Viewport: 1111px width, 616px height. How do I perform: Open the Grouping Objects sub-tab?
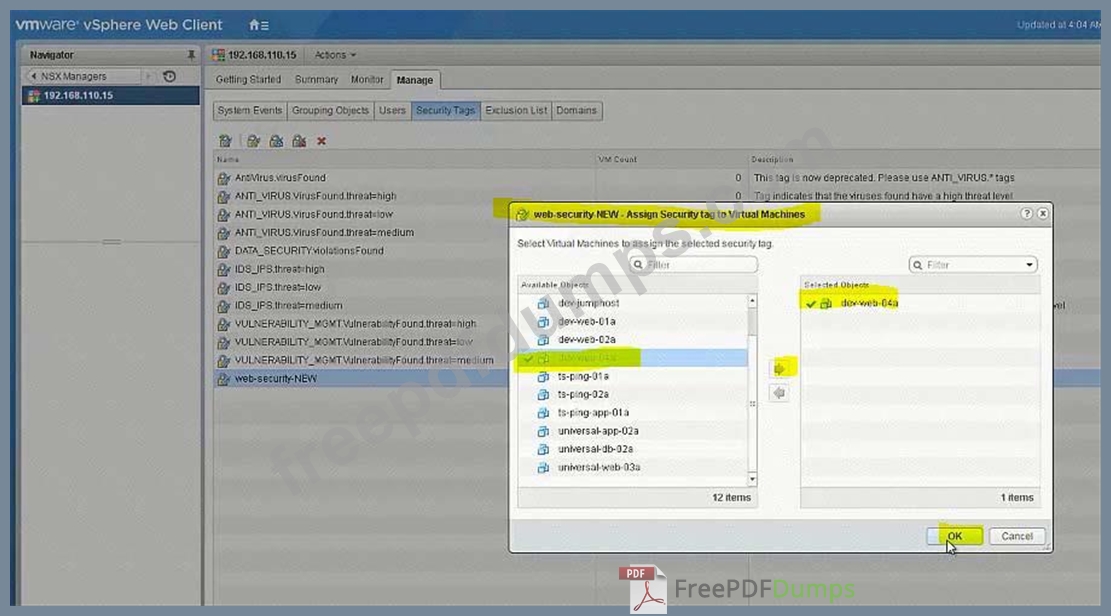pyautogui.click(x=330, y=111)
